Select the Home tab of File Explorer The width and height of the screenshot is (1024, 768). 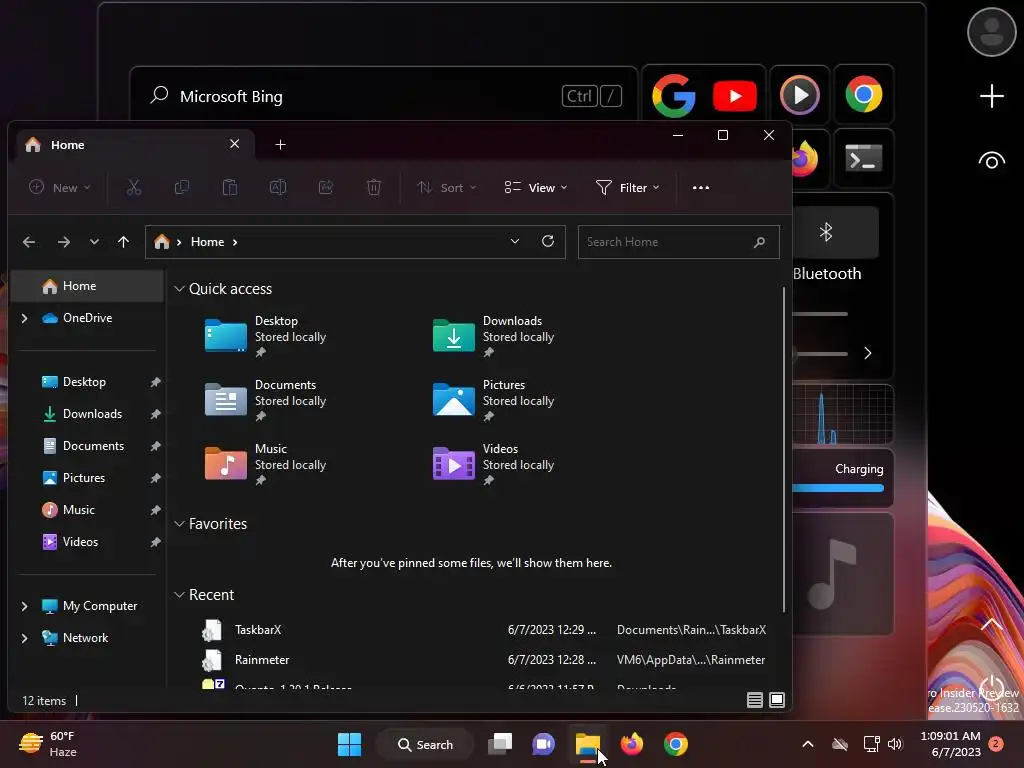[x=133, y=145]
